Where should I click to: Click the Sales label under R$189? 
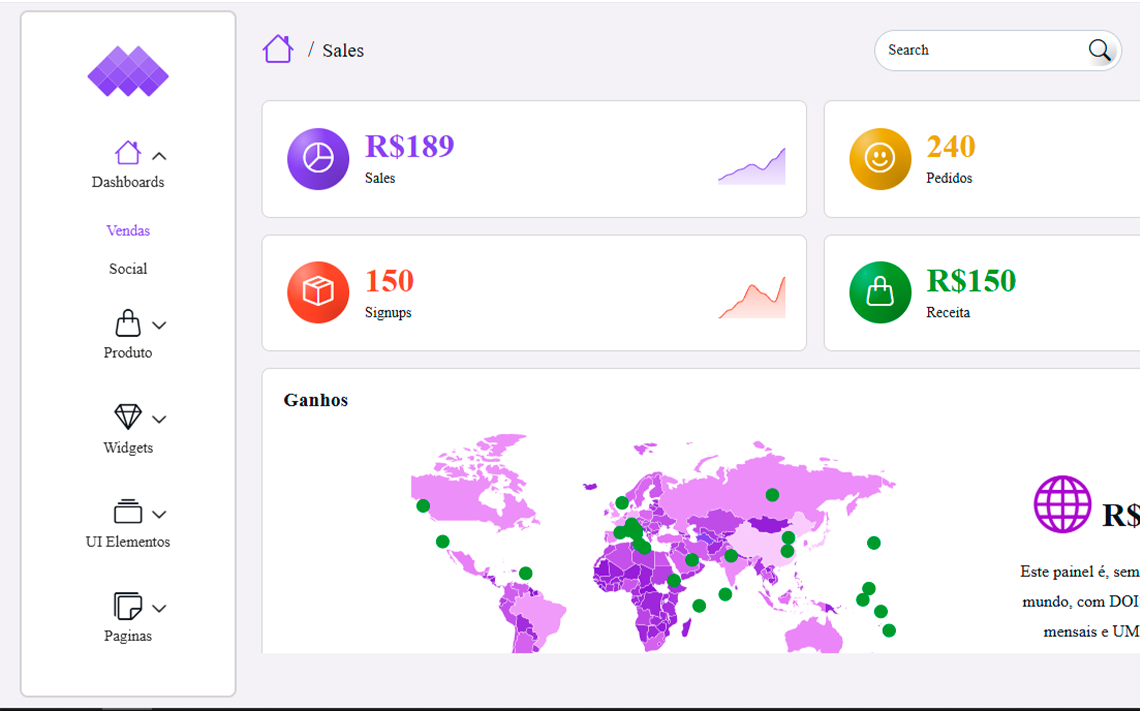pos(380,178)
